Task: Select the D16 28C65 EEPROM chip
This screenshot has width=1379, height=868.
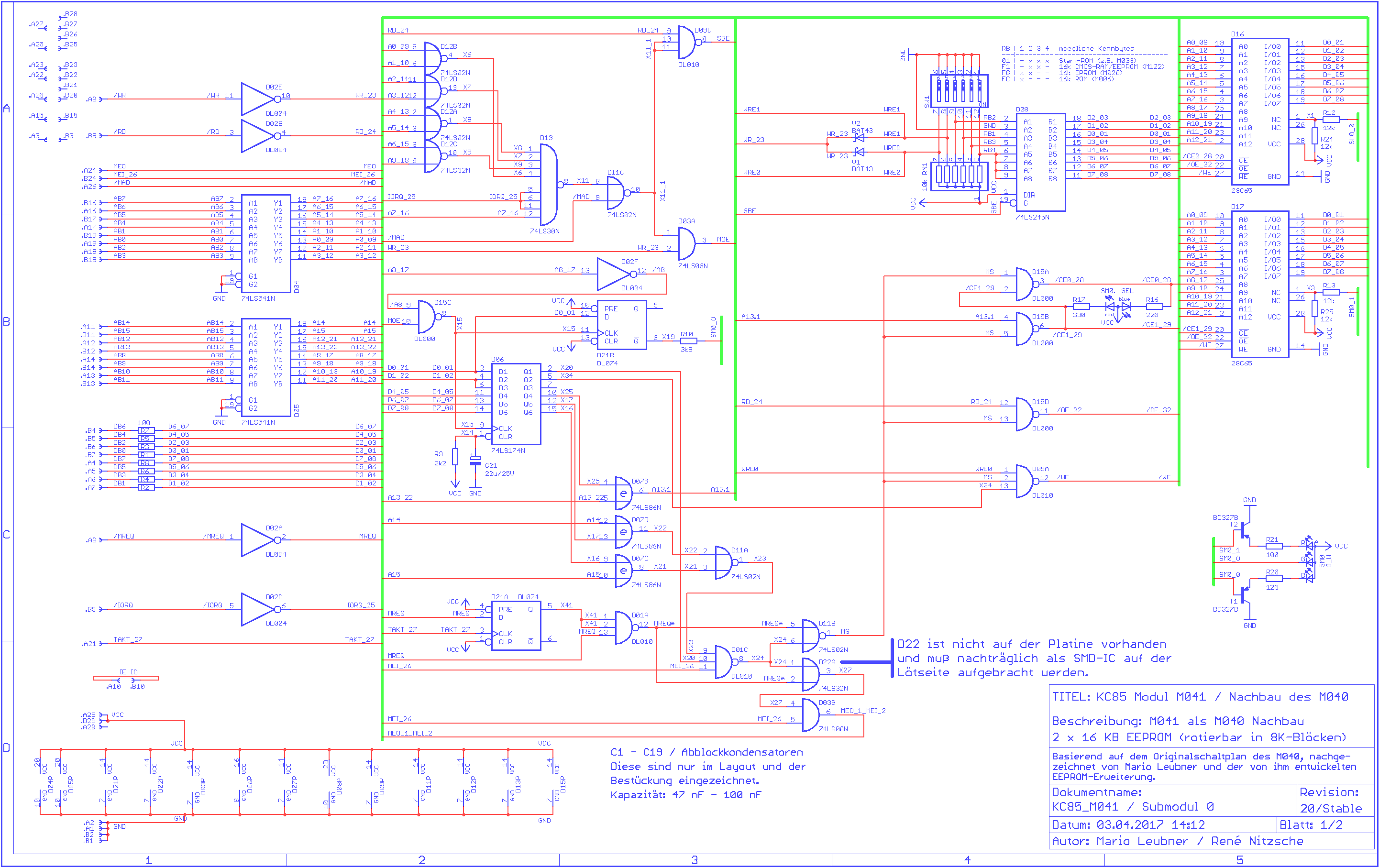Action: tap(1260, 111)
